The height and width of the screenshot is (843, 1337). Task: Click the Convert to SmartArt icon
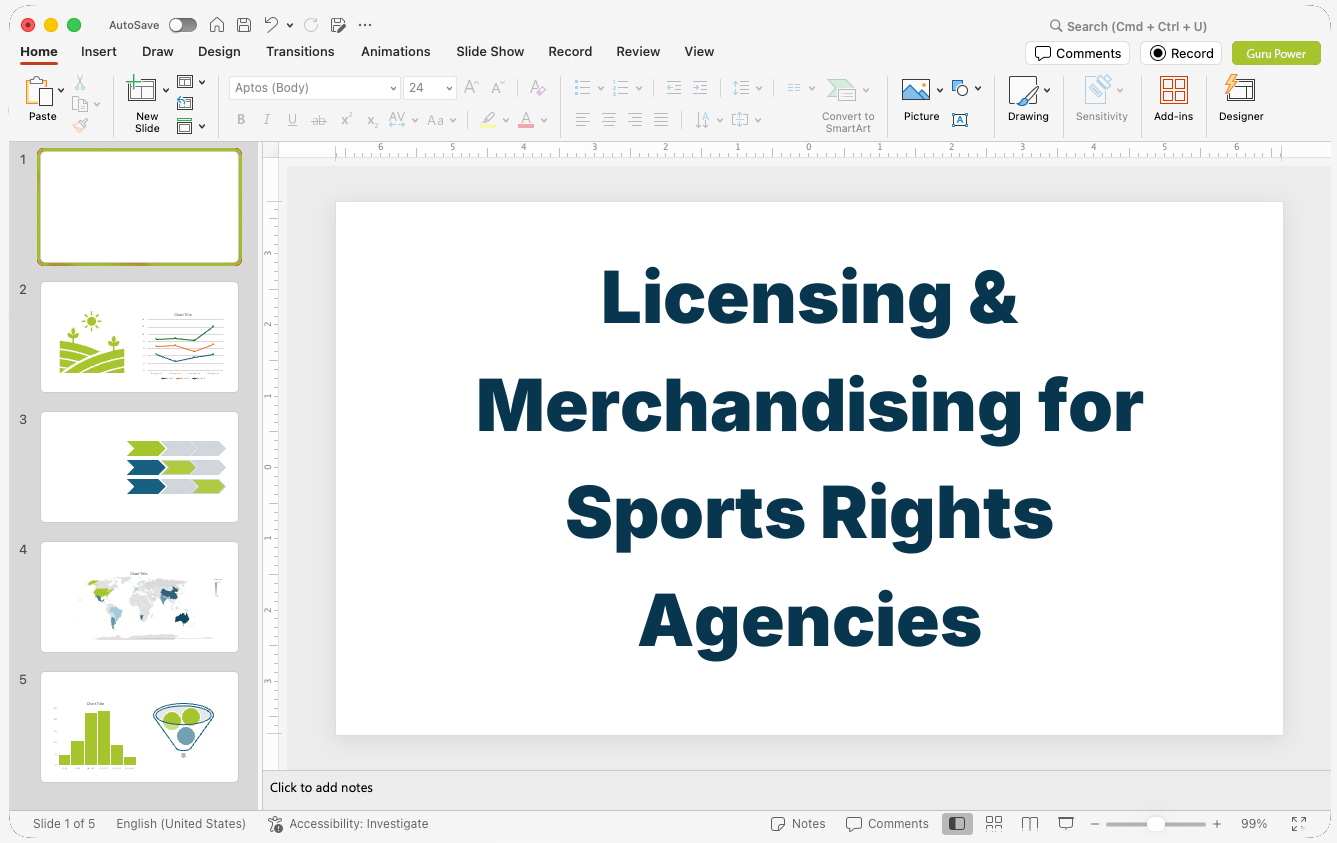click(842, 91)
